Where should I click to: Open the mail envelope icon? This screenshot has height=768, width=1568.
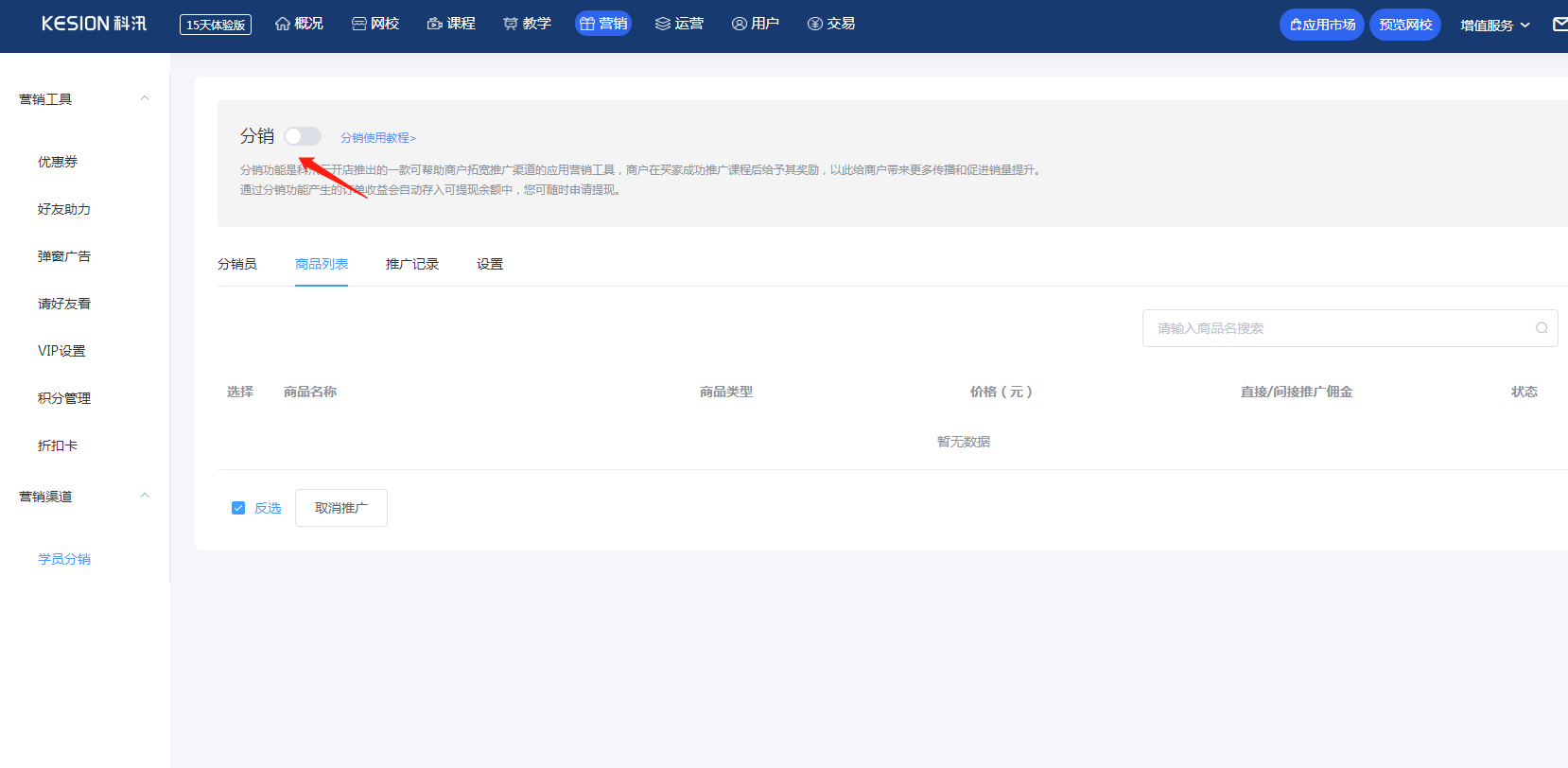1560,25
